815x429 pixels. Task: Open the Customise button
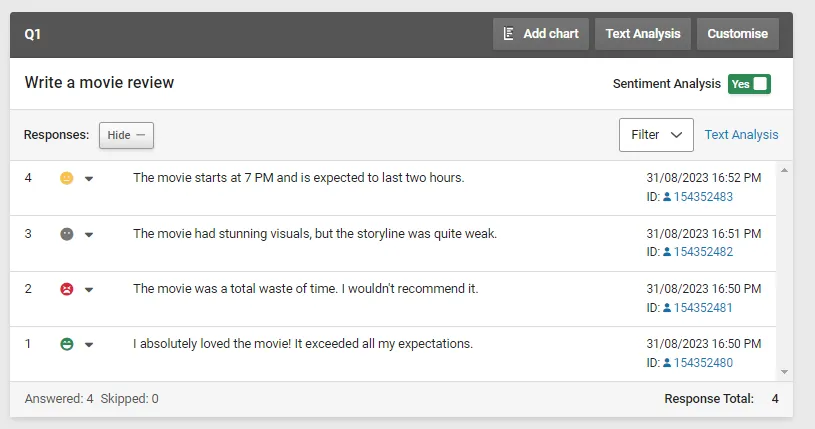[x=737, y=33]
